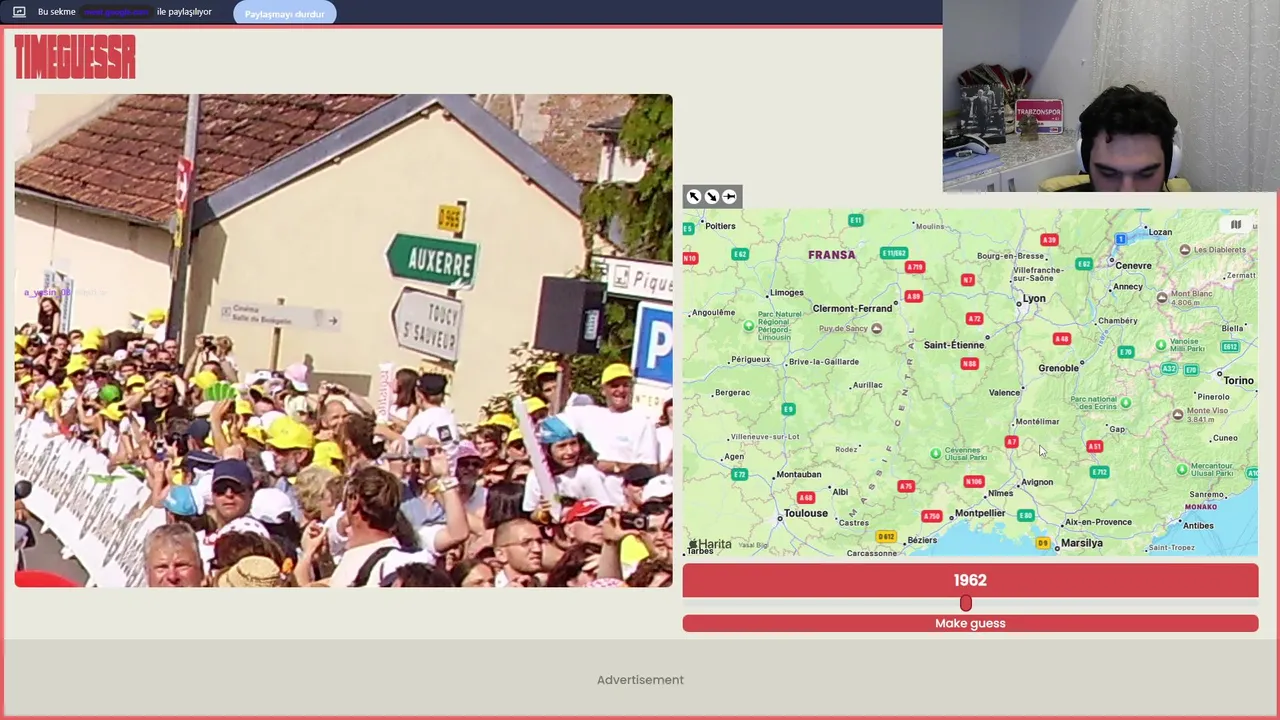The width and height of the screenshot is (1280, 720).
Task: Click Marsilya on the map
Action: click(x=1082, y=543)
